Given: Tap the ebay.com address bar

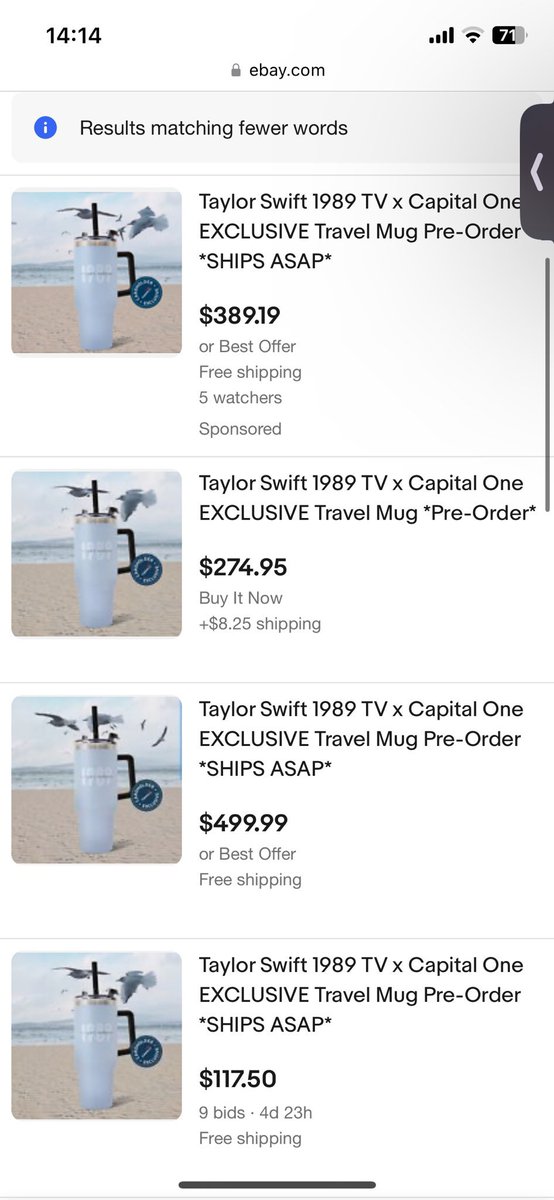Looking at the screenshot, I should tap(277, 70).
